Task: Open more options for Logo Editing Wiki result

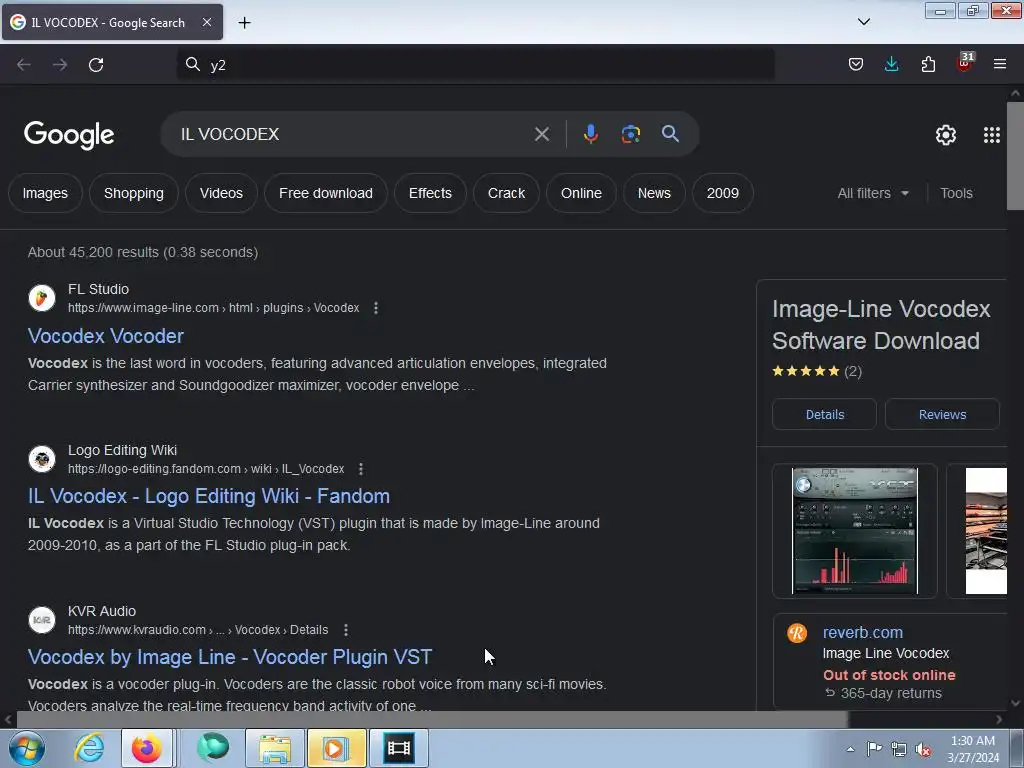Action: [x=360, y=469]
